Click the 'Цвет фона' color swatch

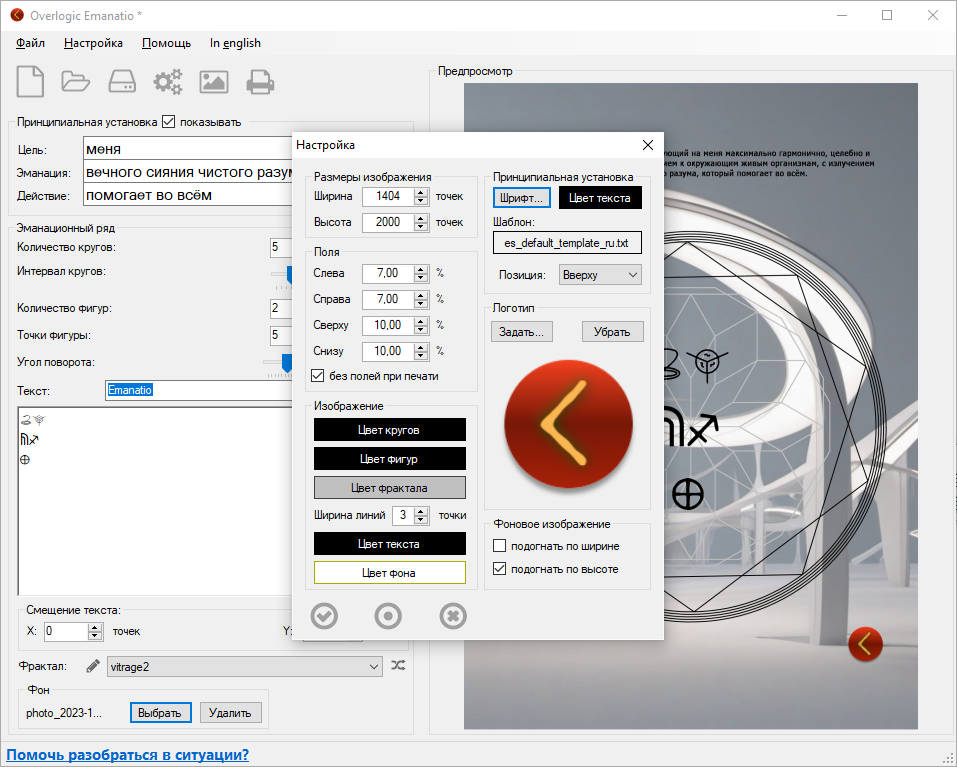click(390, 573)
